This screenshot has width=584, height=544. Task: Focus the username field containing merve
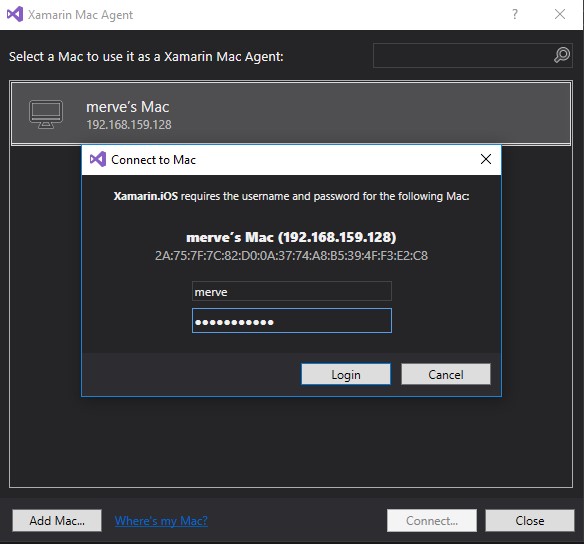[292, 291]
